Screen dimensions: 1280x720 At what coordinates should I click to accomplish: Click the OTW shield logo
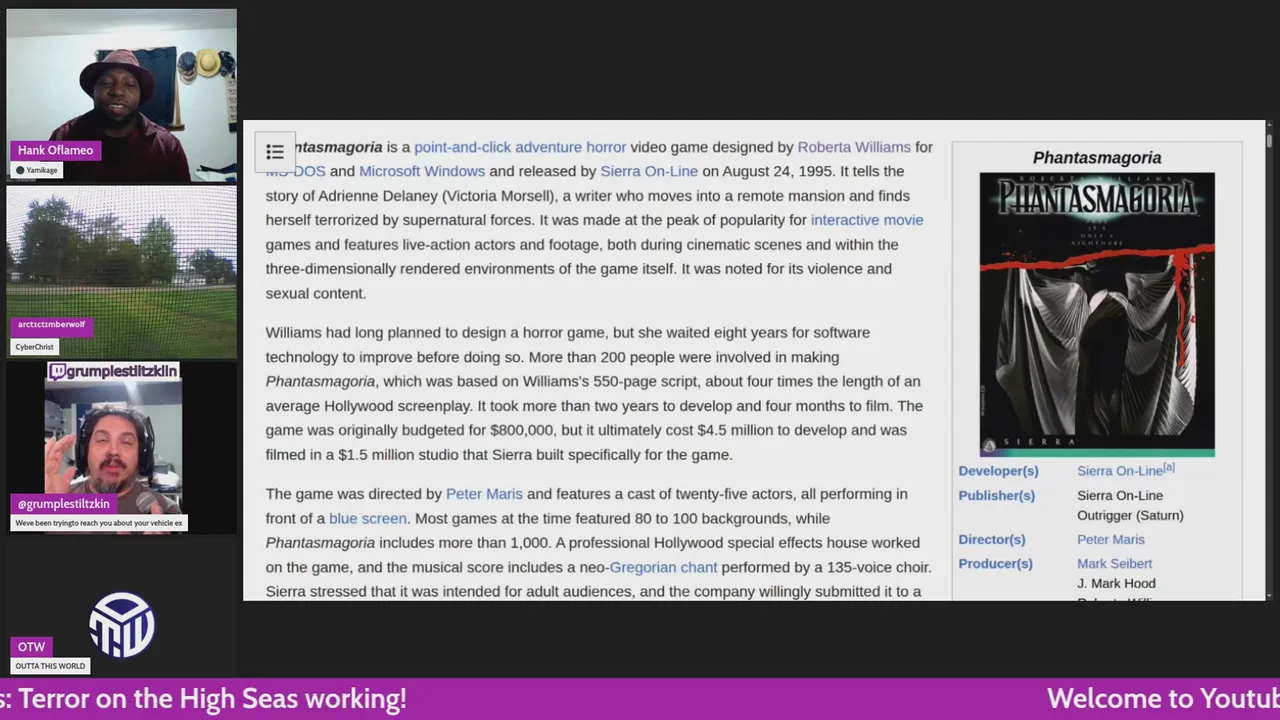tap(122, 625)
